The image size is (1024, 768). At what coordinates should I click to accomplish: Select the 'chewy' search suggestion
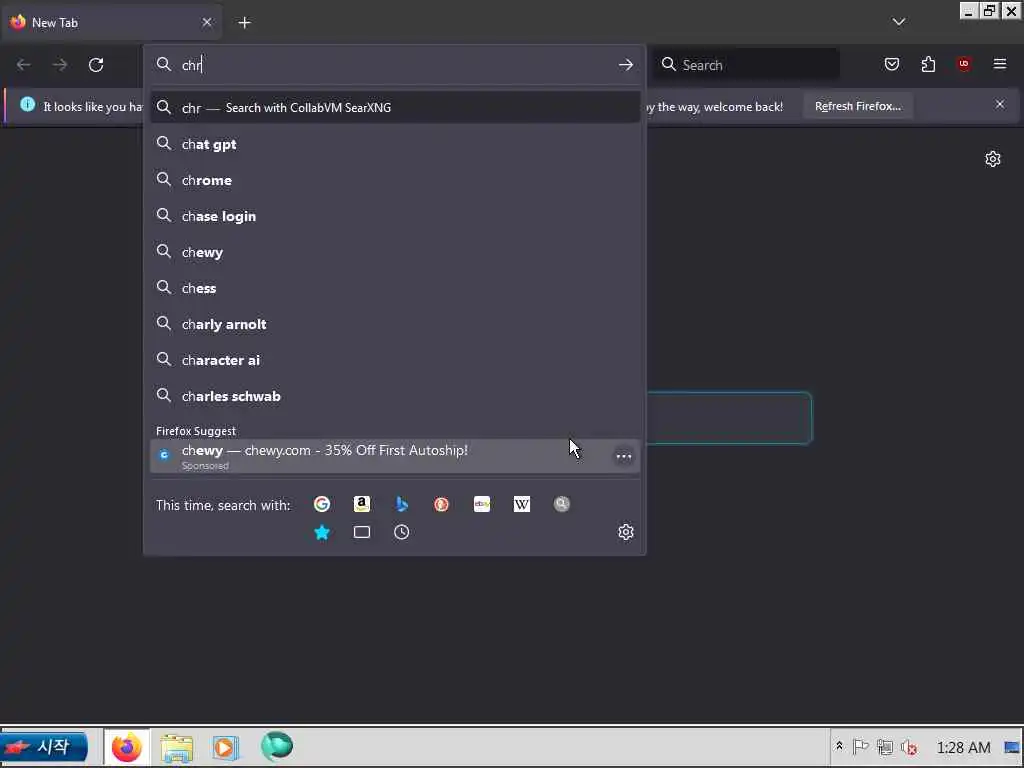tap(395, 252)
